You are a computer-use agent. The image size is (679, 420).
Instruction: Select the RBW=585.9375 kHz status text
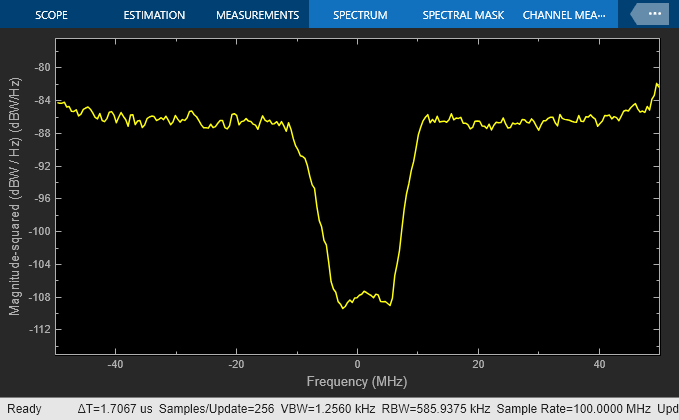[436, 409]
